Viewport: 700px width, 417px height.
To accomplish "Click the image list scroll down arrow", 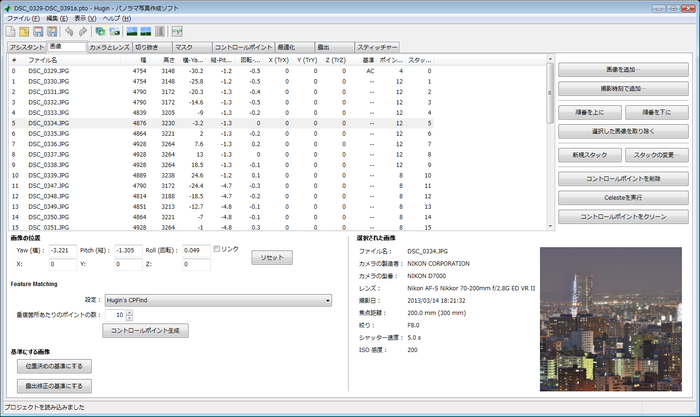I will 550,226.
